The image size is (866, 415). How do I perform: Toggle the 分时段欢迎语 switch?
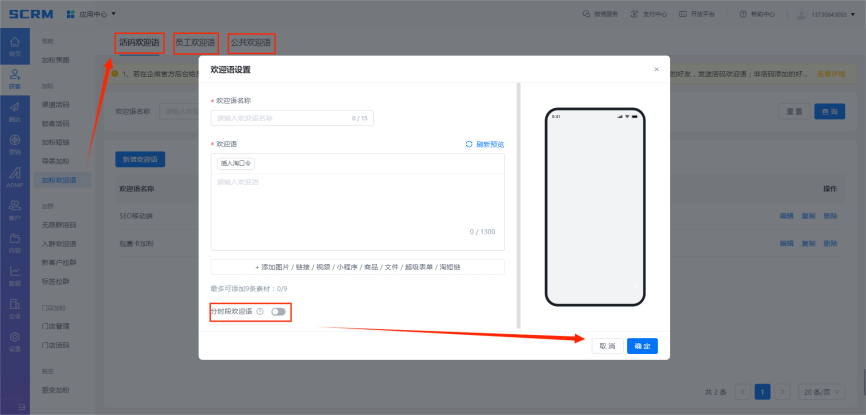[x=278, y=312]
